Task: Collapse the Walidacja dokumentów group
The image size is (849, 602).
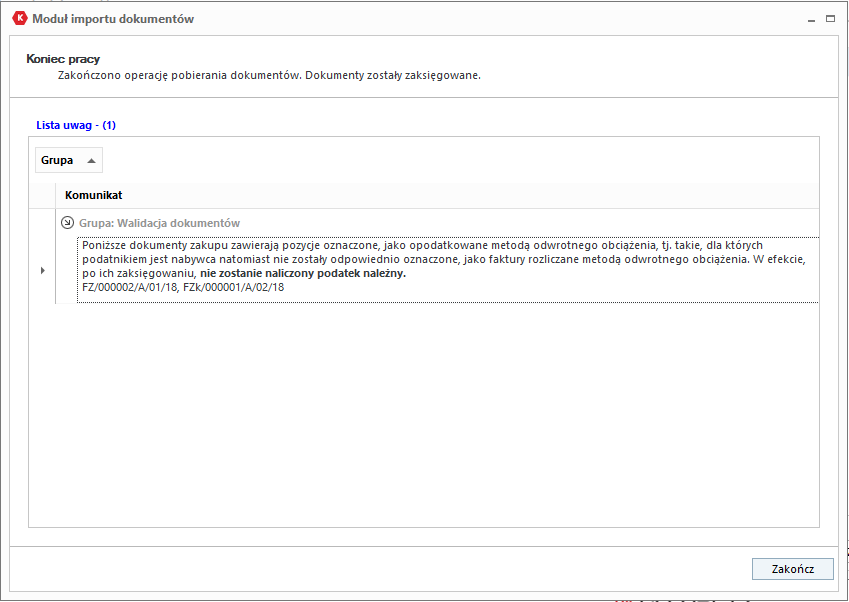Action: click(x=68, y=223)
